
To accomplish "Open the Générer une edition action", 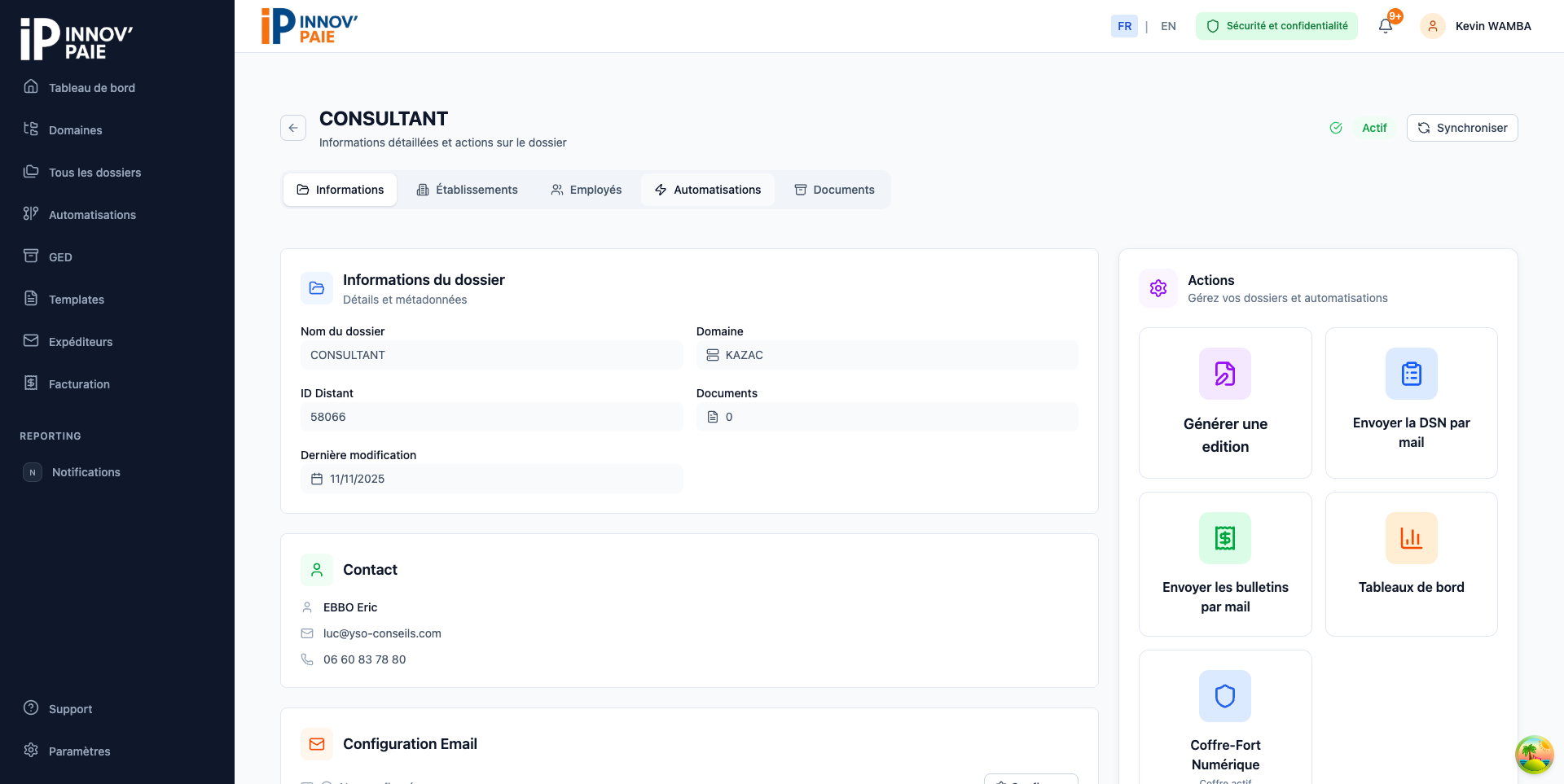I will pyautogui.click(x=1224, y=403).
